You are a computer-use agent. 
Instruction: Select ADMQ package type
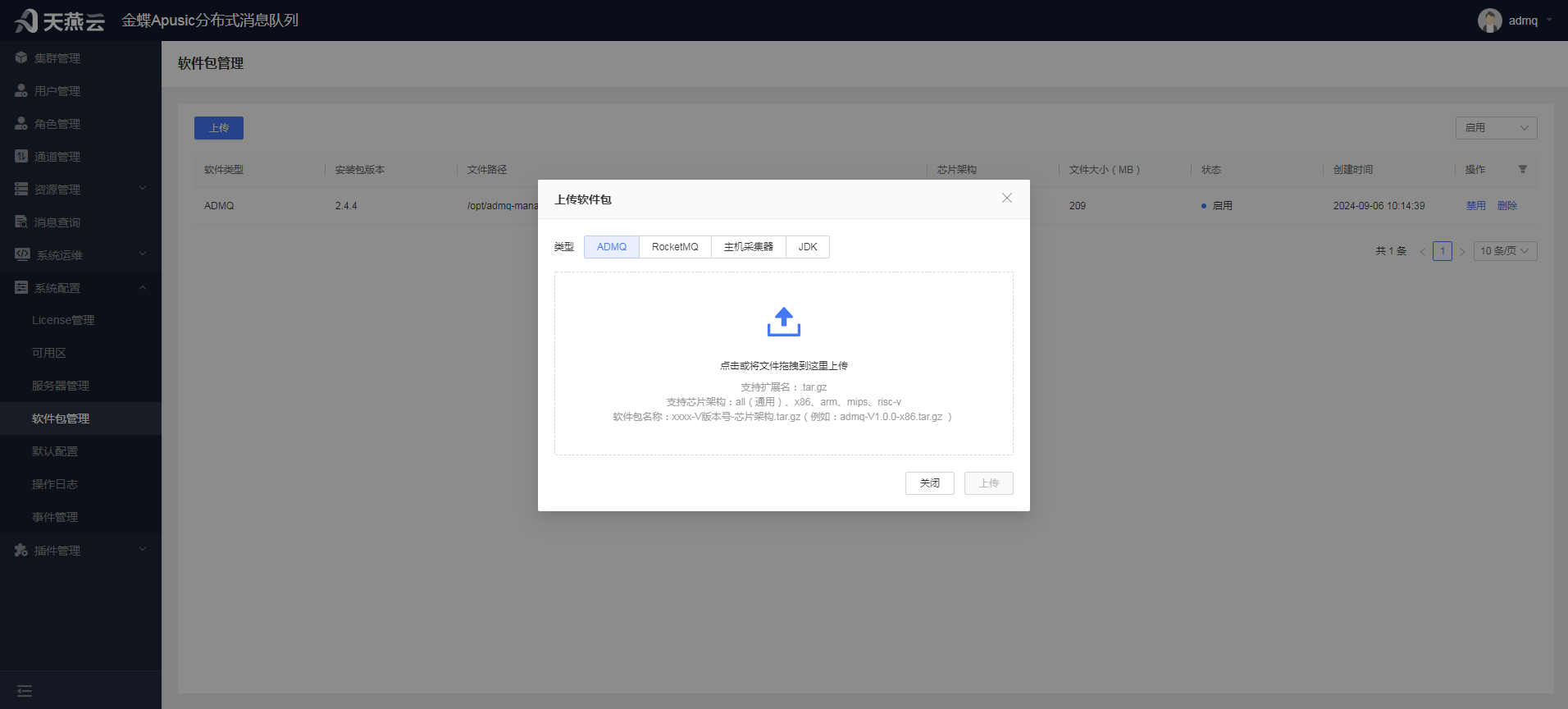[612, 247]
